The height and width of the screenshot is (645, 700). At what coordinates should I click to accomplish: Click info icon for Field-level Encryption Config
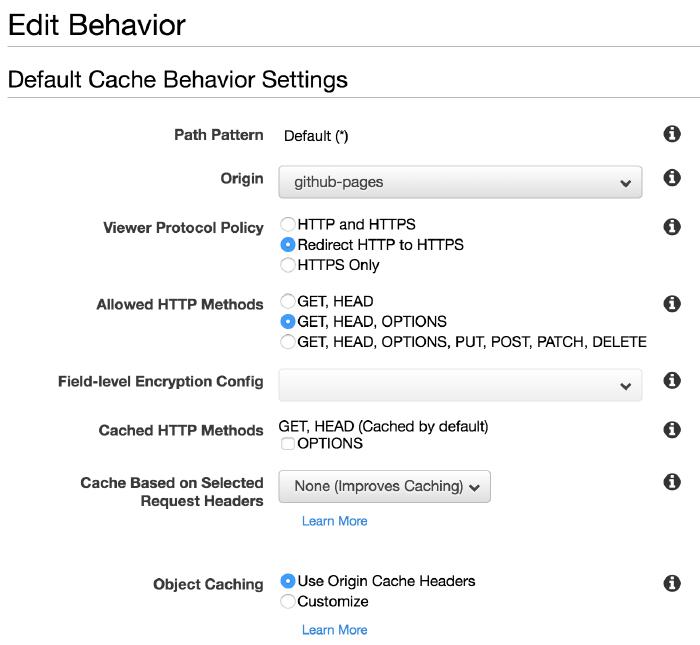click(672, 380)
